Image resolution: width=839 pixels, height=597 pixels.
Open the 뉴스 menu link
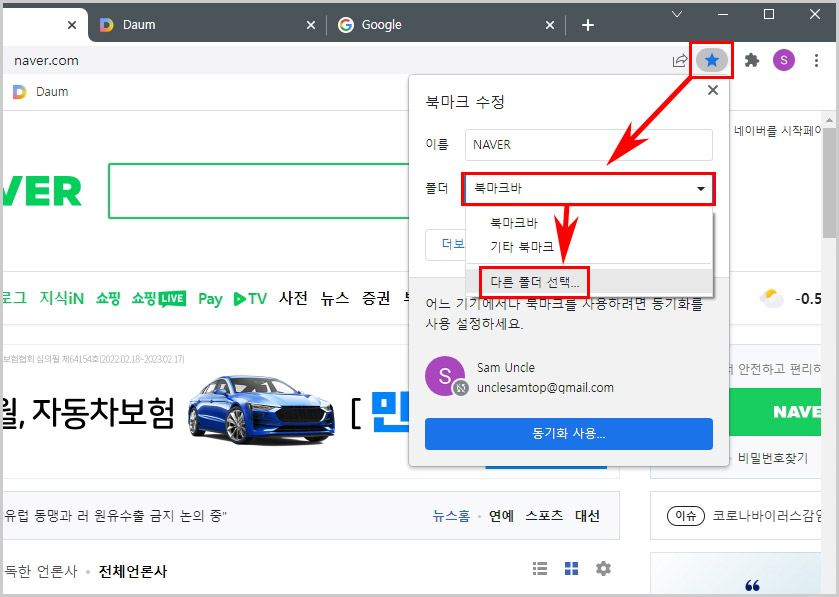coord(334,298)
